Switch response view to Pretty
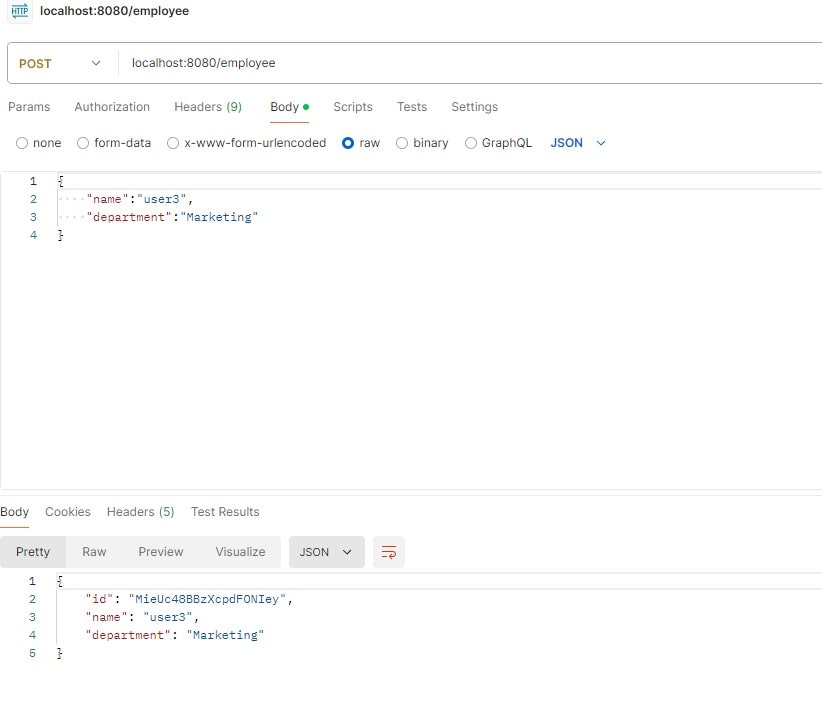822x705 pixels. [x=33, y=551]
